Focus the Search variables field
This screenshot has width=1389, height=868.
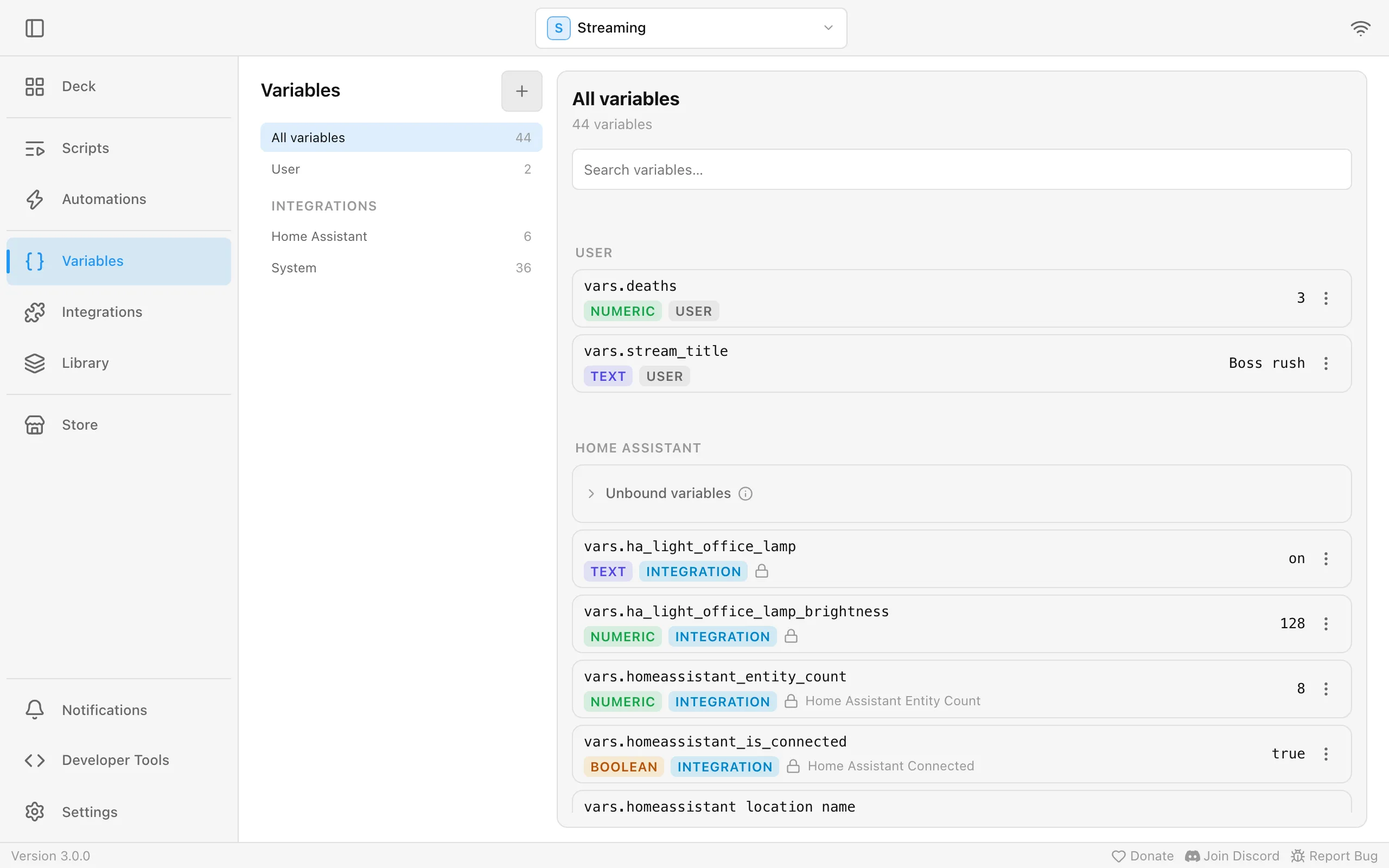click(961, 170)
